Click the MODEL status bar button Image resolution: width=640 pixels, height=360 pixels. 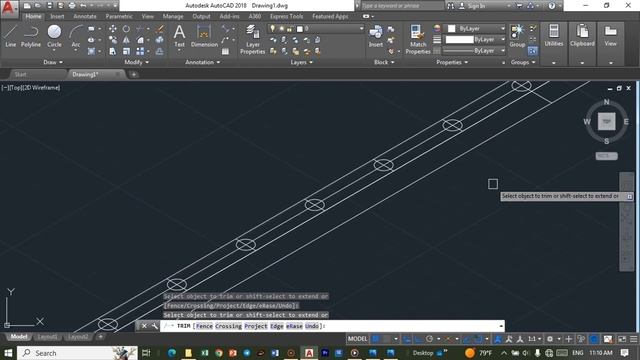358,339
